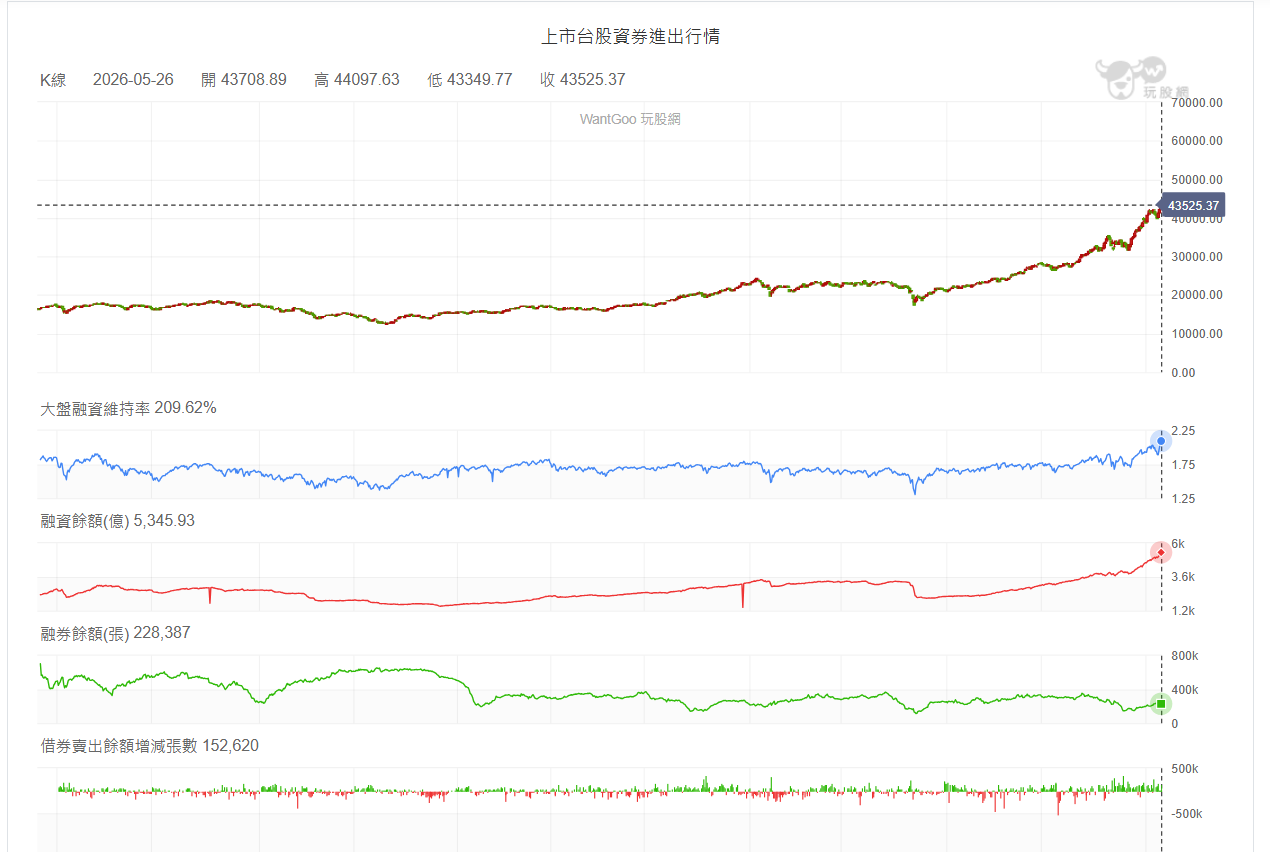Click the 400k axis label

pos(1184,690)
